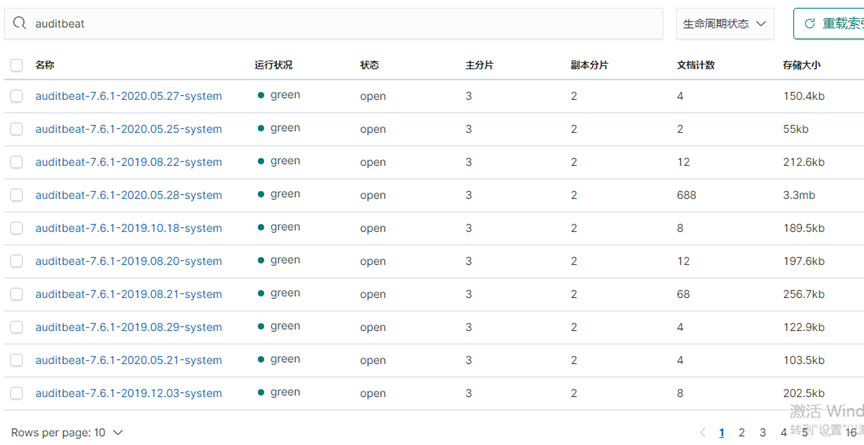Click the 197.6kb storage size value
Screen dimensions: 864x445
coord(804,261)
